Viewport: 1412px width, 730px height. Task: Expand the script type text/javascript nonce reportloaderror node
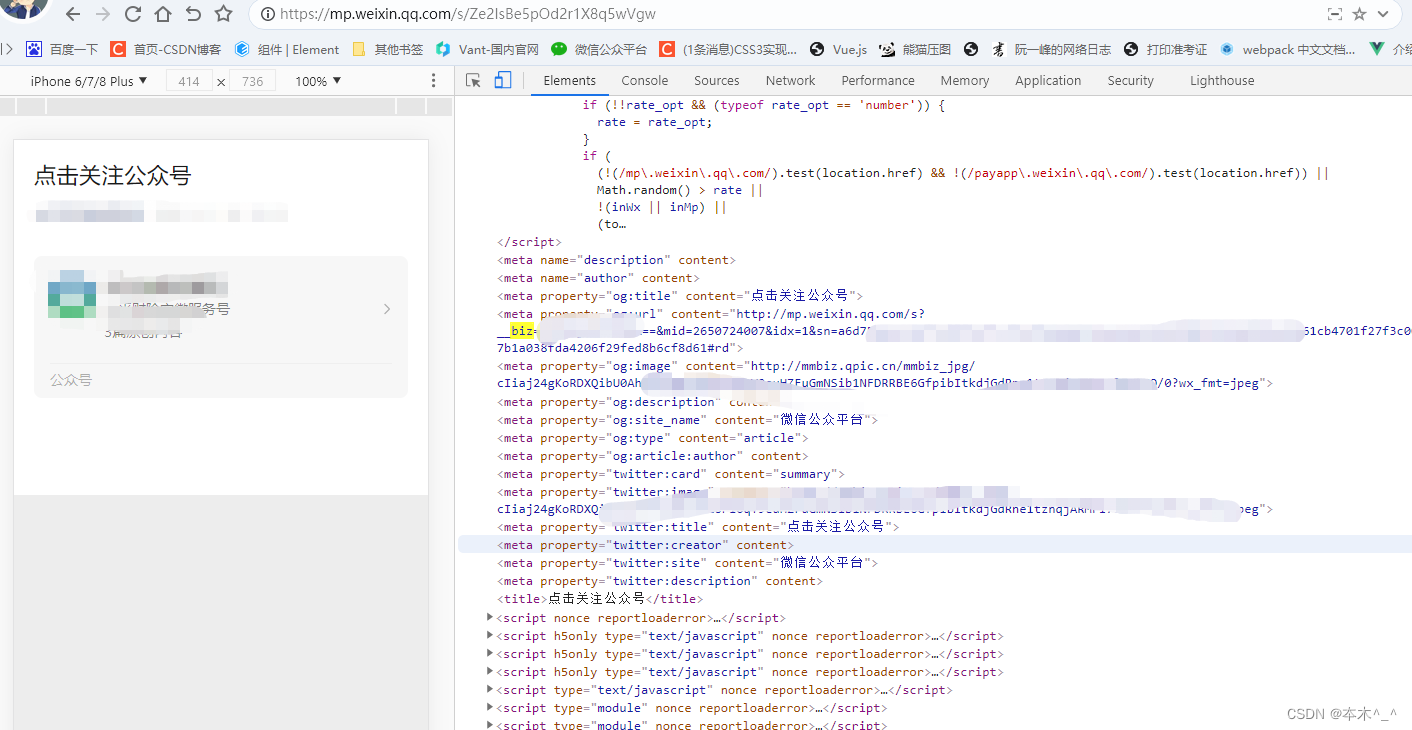coord(491,689)
